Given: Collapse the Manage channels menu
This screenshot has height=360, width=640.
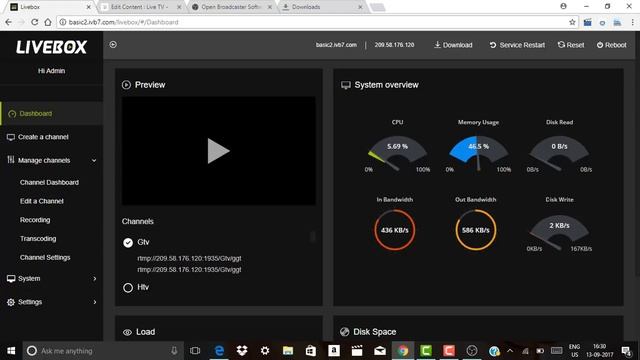Looking at the screenshot, I should pyautogui.click(x=94, y=161).
